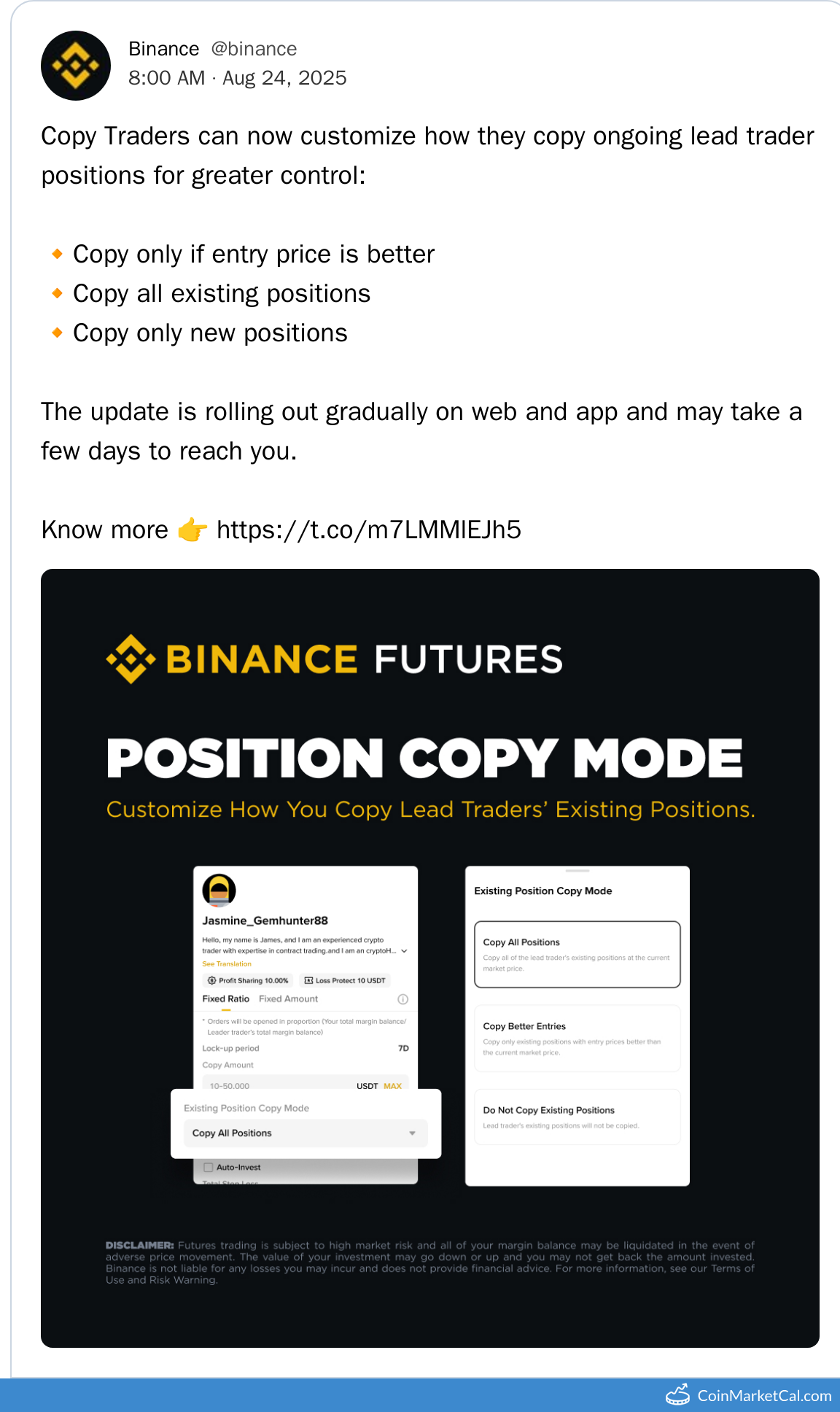Click the Binance Futures logo icon
The height and width of the screenshot is (1412, 840).
point(131,659)
